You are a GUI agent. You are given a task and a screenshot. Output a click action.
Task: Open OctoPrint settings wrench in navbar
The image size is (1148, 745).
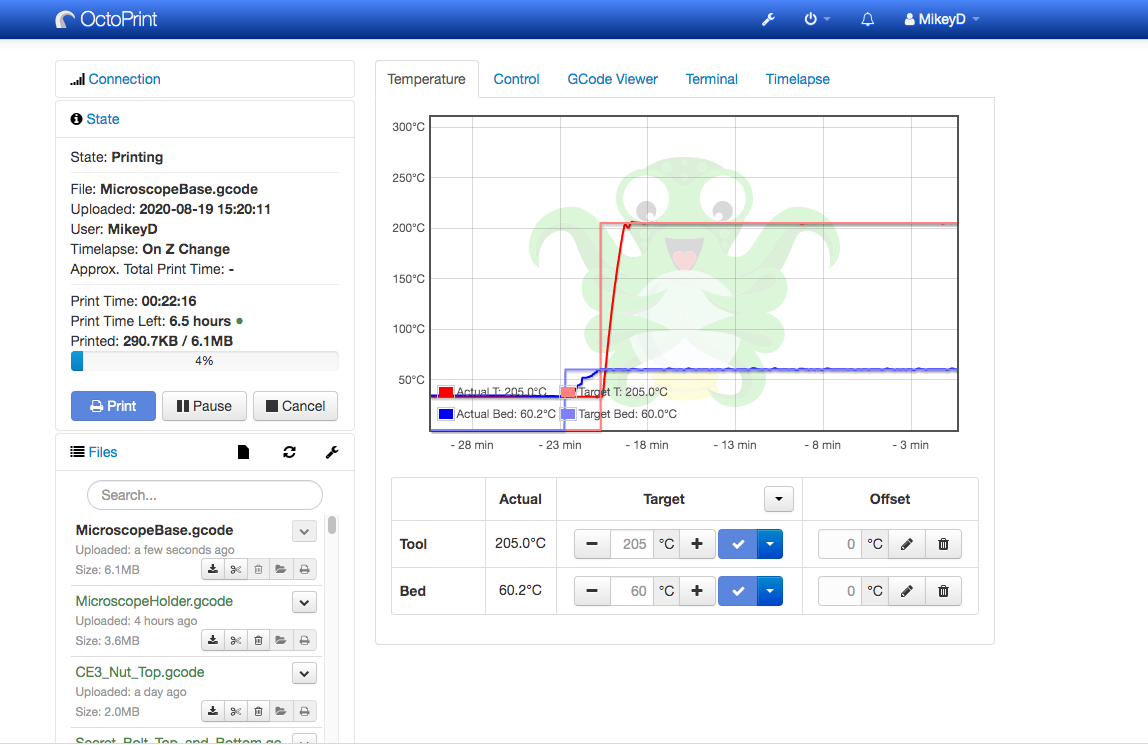point(768,20)
